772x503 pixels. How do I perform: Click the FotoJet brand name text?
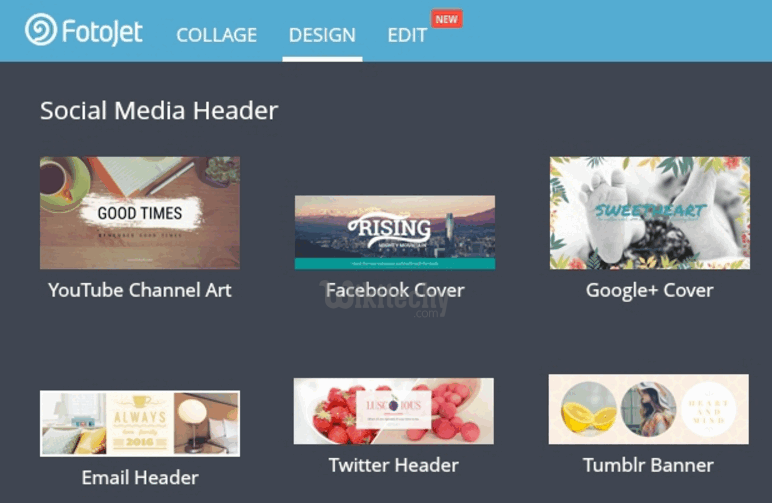tap(102, 32)
